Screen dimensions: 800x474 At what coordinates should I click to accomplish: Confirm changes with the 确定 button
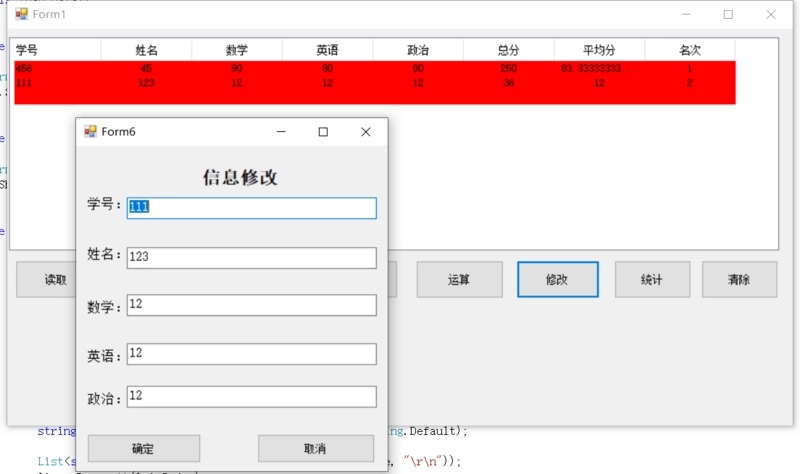pyautogui.click(x=144, y=448)
